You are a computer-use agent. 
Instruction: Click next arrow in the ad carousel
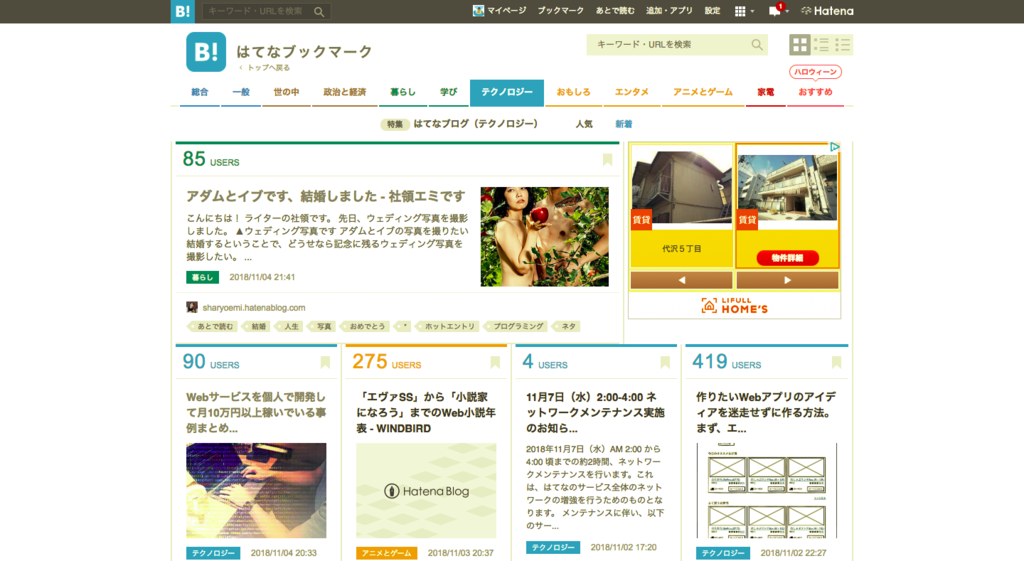[x=787, y=280]
